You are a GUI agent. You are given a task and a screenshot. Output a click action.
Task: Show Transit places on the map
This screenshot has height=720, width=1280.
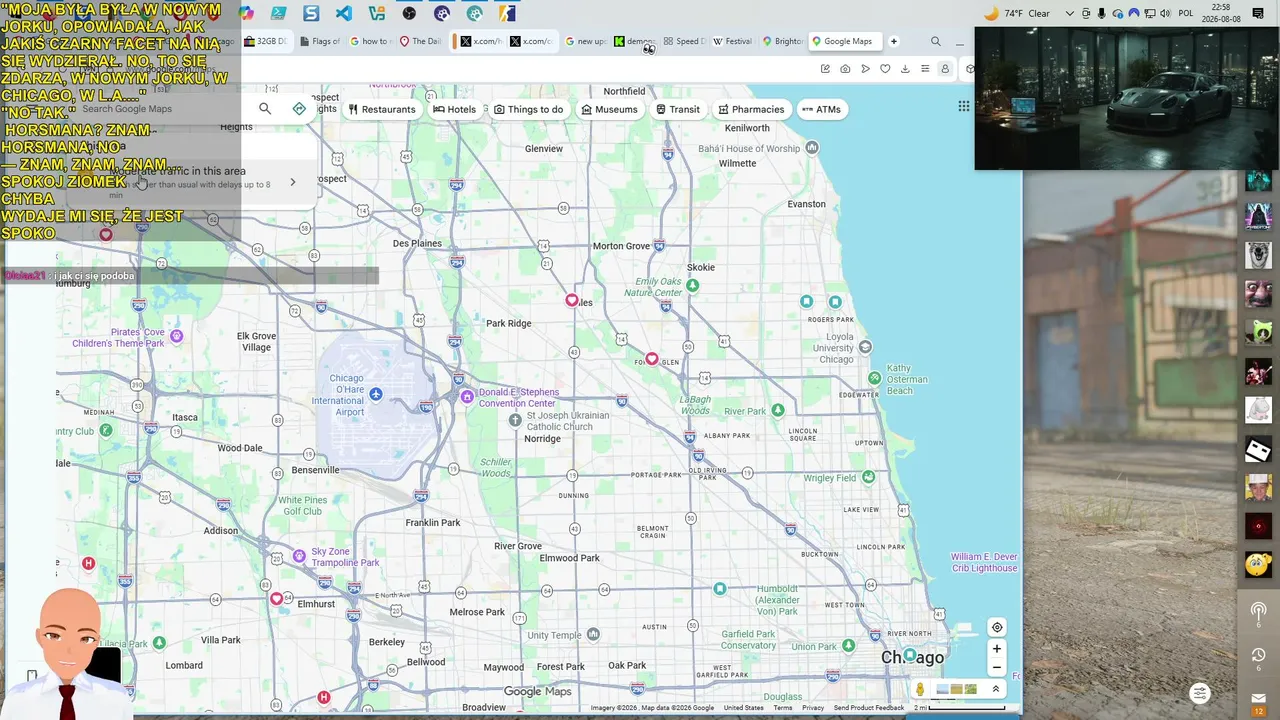tap(678, 109)
